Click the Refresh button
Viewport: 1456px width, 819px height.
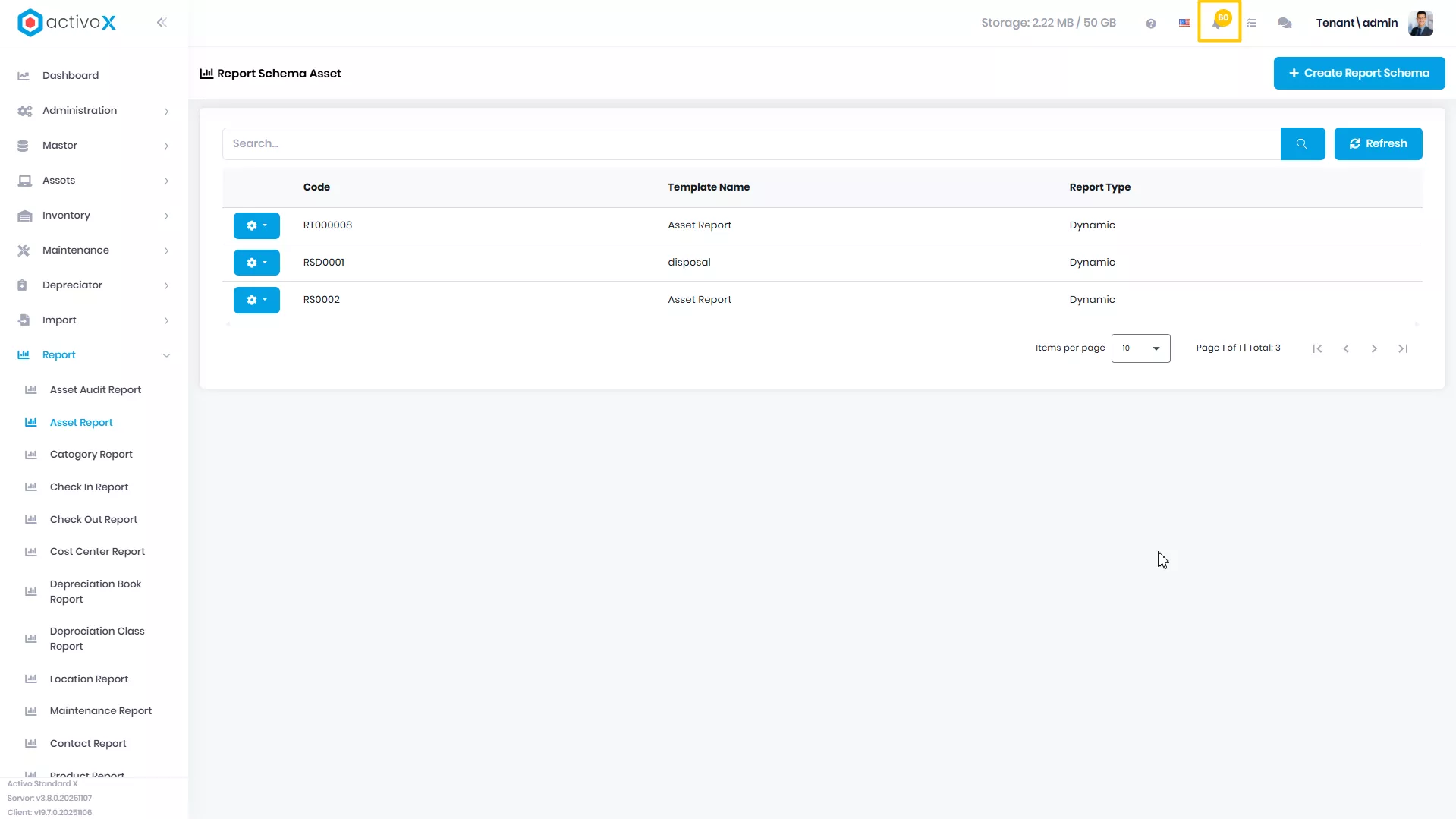coord(1378,143)
